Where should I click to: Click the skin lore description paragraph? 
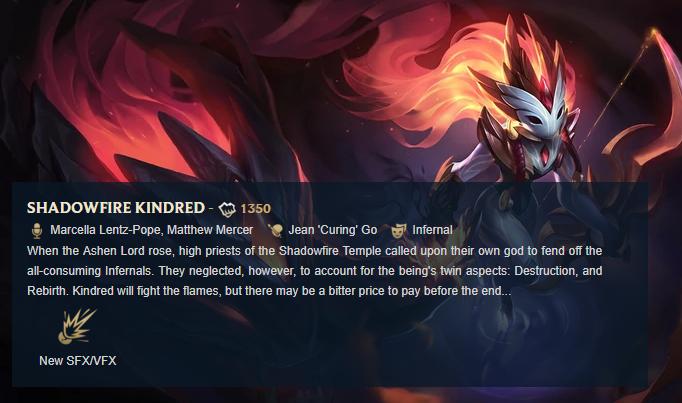[314, 271]
